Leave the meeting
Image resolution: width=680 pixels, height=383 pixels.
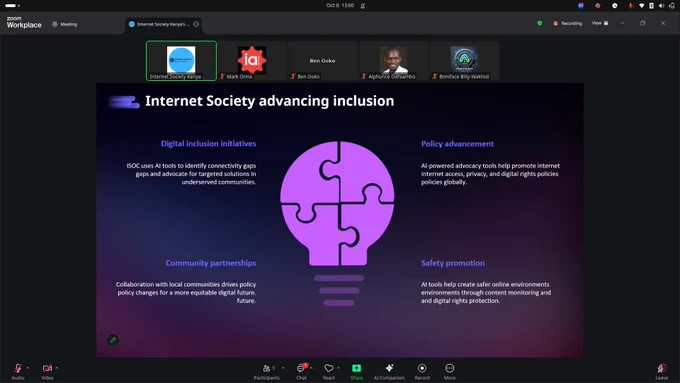tap(661, 371)
